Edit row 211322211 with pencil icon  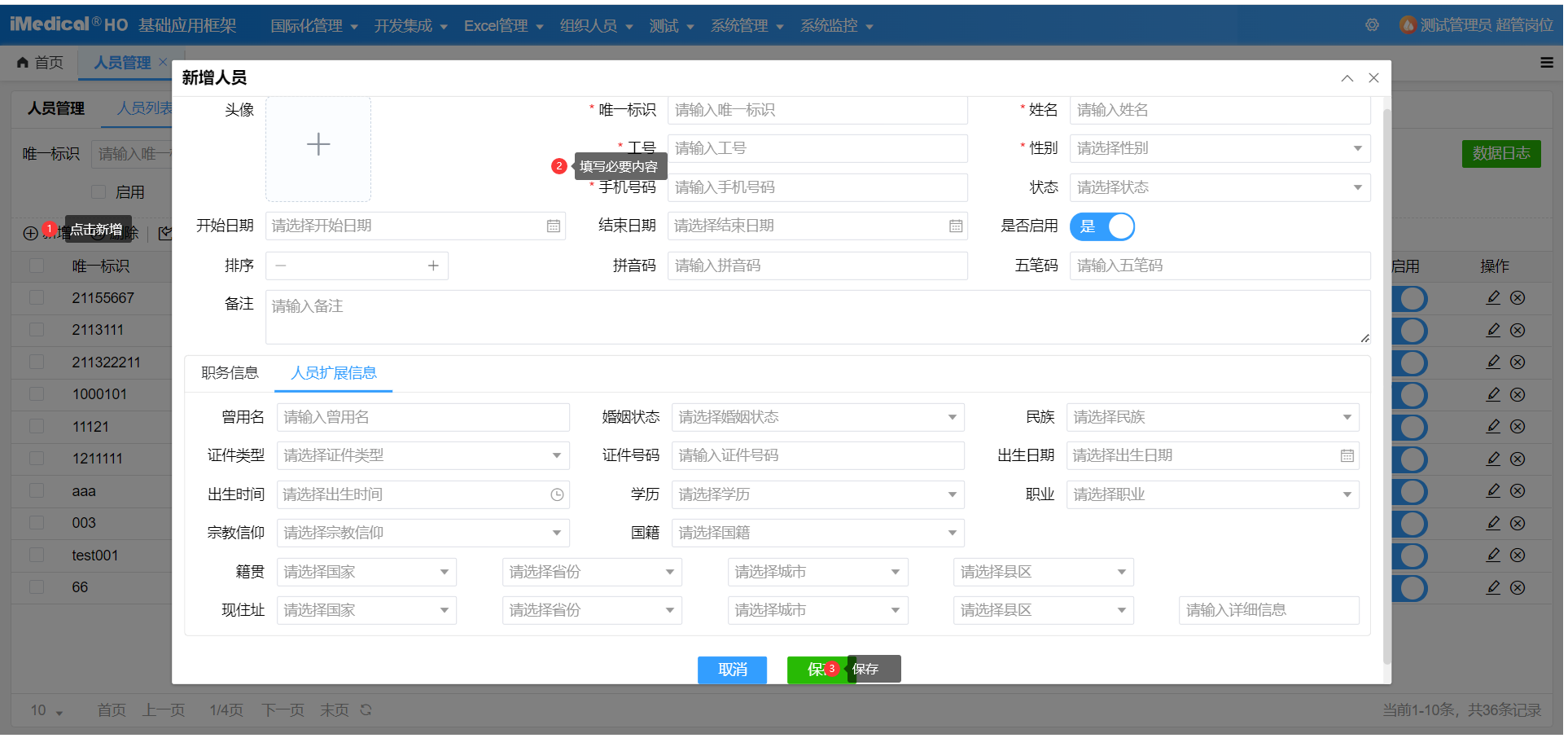coord(1493,362)
